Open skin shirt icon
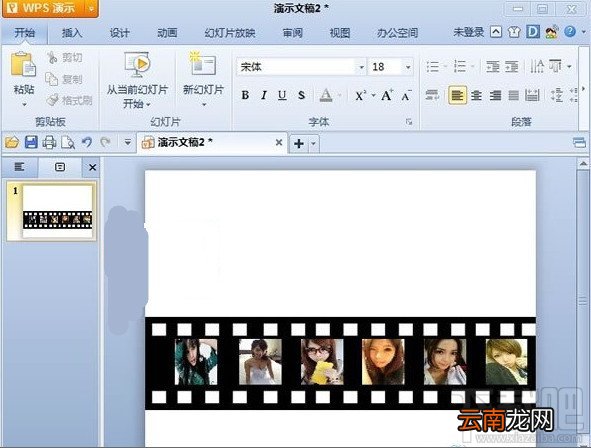Viewport: 591px width, 448px height. (514, 32)
